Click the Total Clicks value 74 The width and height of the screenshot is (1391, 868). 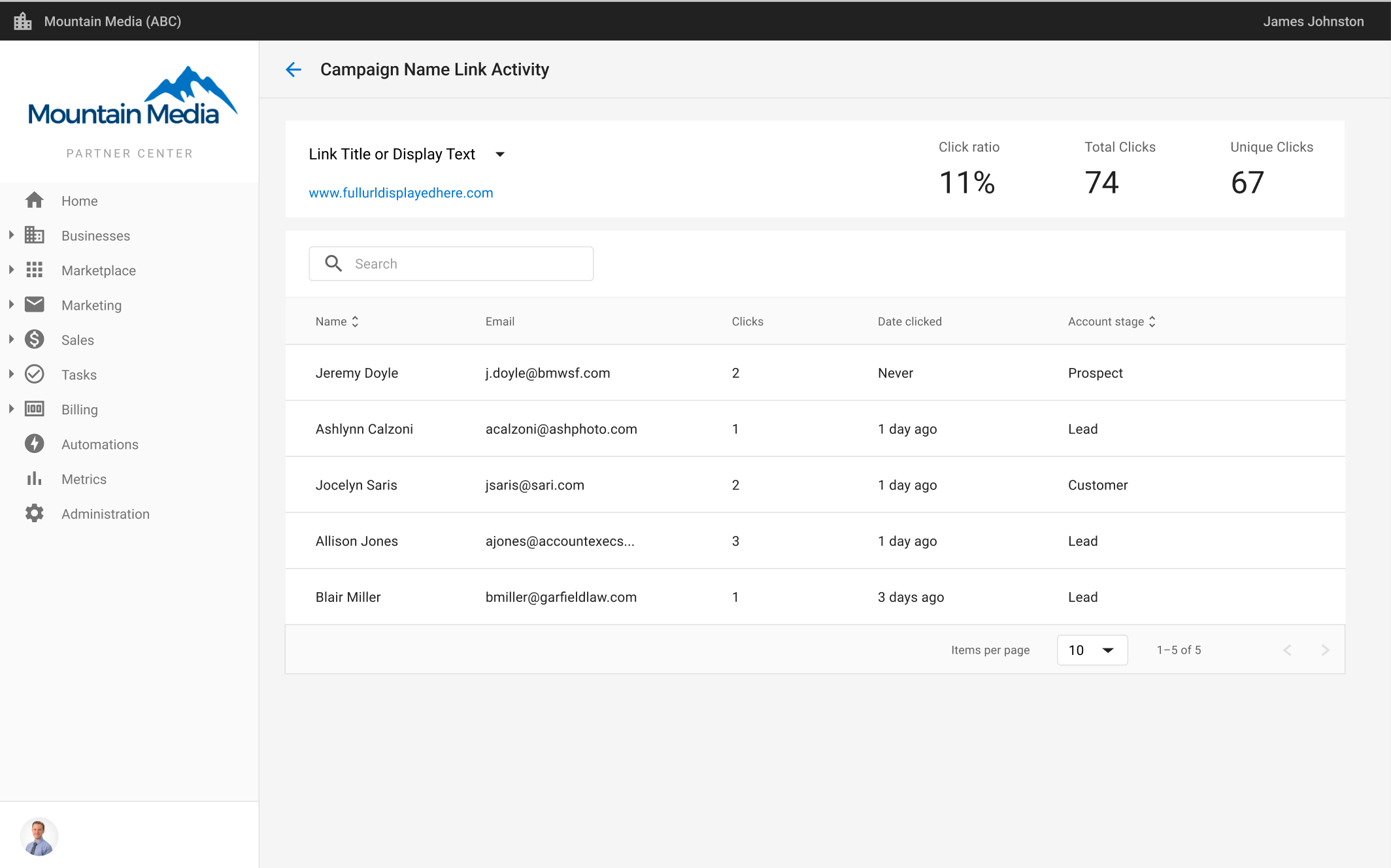click(x=1102, y=182)
